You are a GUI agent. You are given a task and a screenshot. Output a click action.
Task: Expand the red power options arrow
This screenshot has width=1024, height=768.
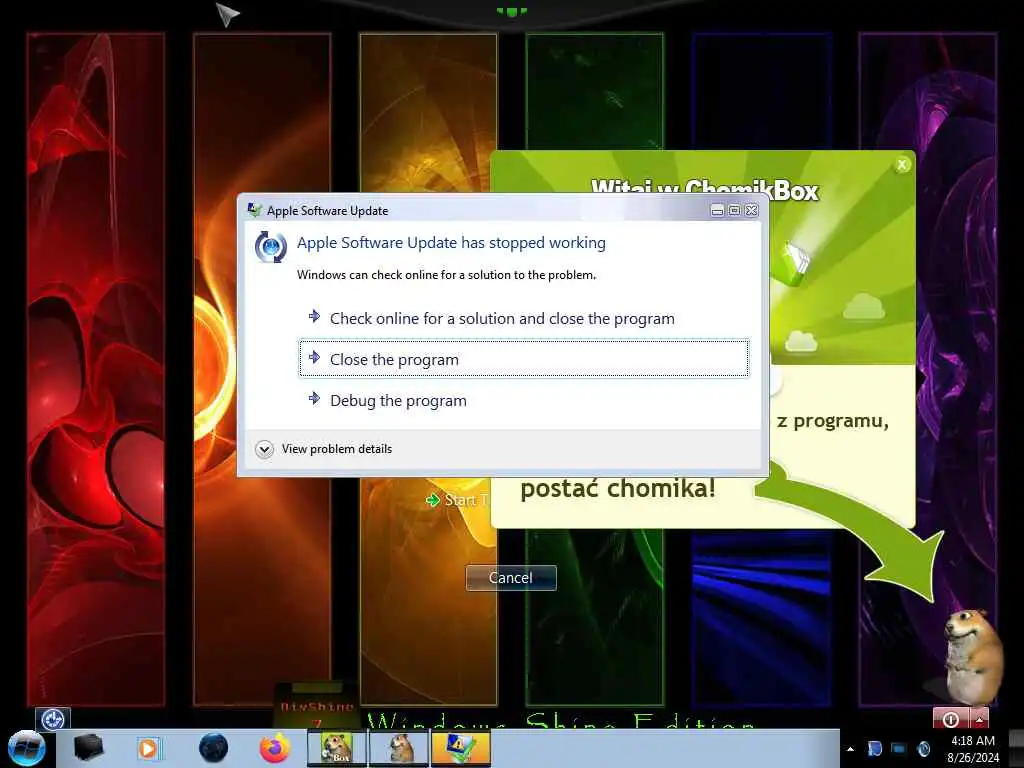coord(980,719)
